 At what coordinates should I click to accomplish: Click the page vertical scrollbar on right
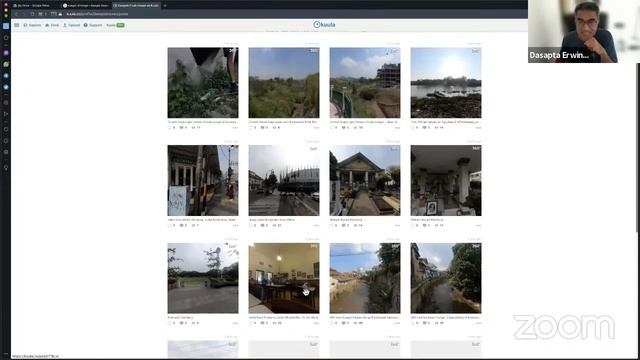[x=638, y=147]
